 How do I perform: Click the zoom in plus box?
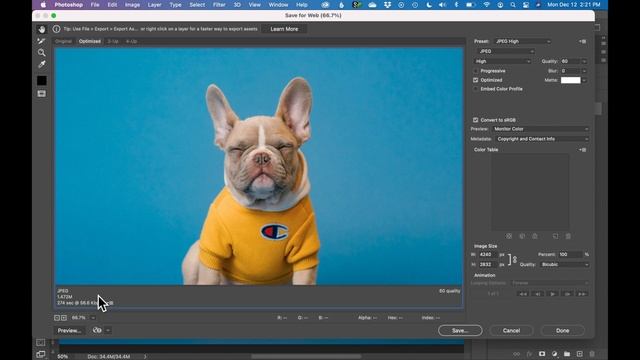point(64,318)
